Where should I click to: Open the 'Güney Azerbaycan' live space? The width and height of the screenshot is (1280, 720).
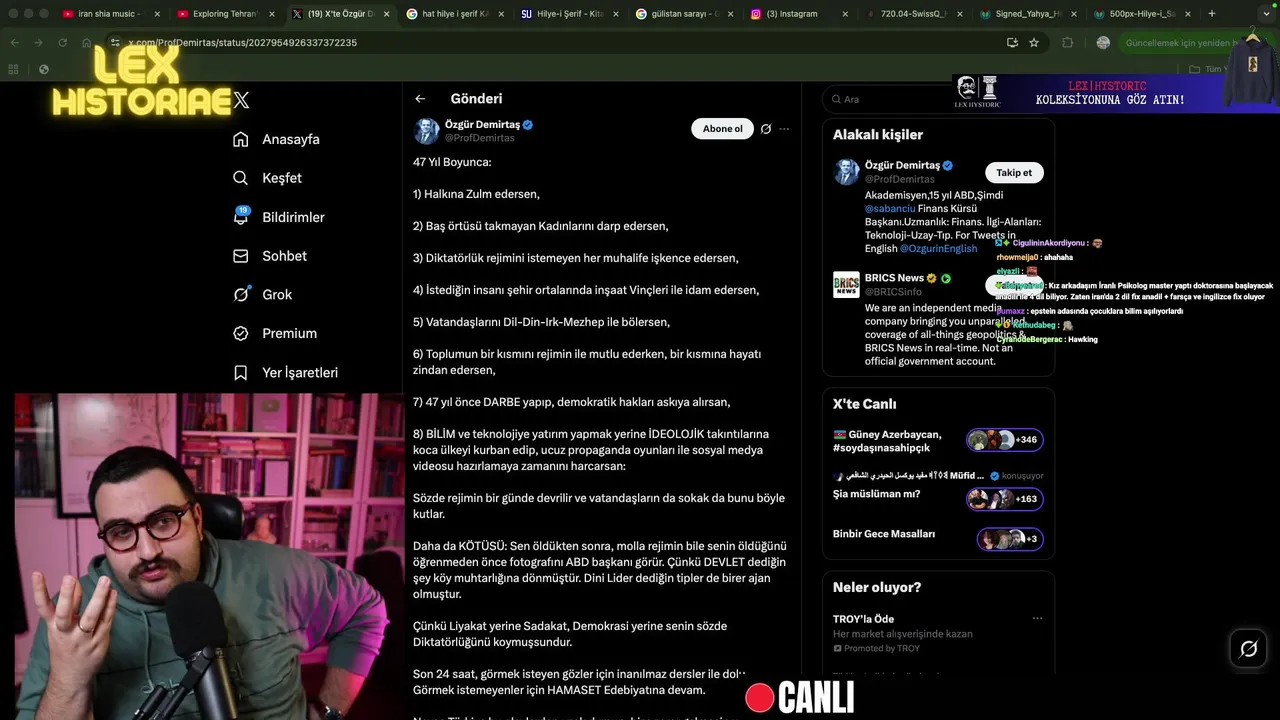point(887,441)
